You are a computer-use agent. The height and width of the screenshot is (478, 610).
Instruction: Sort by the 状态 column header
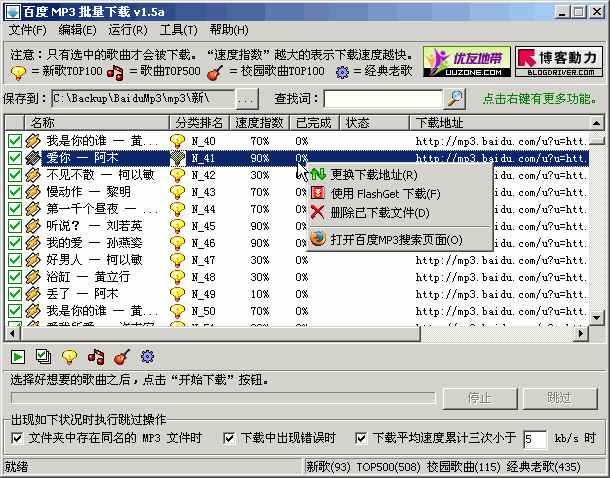pos(375,123)
